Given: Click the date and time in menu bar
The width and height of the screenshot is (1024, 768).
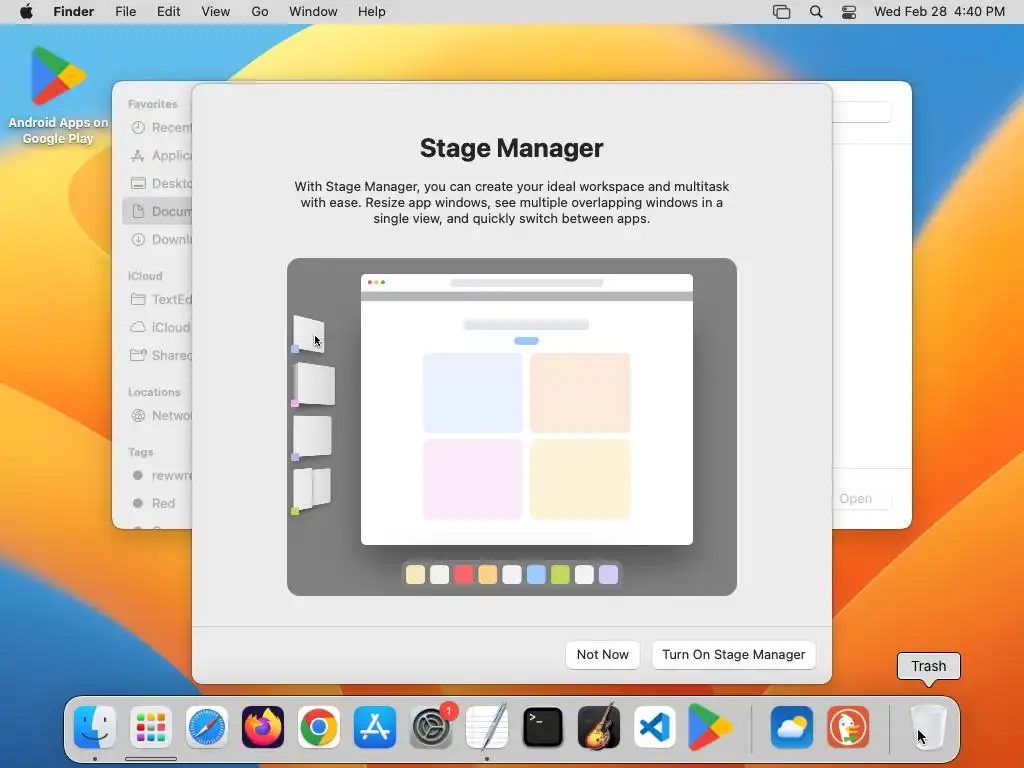Looking at the screenshot, I should coord(939,12).
